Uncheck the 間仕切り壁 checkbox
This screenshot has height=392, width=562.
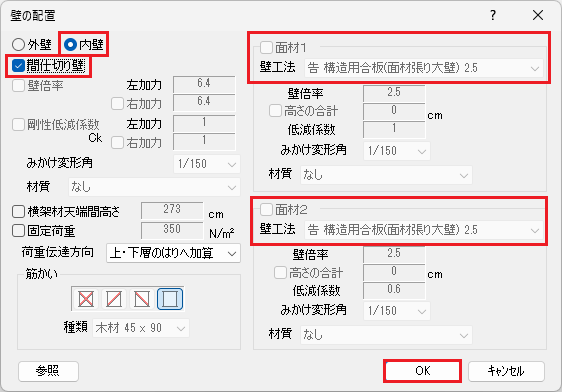click(18, 66)
